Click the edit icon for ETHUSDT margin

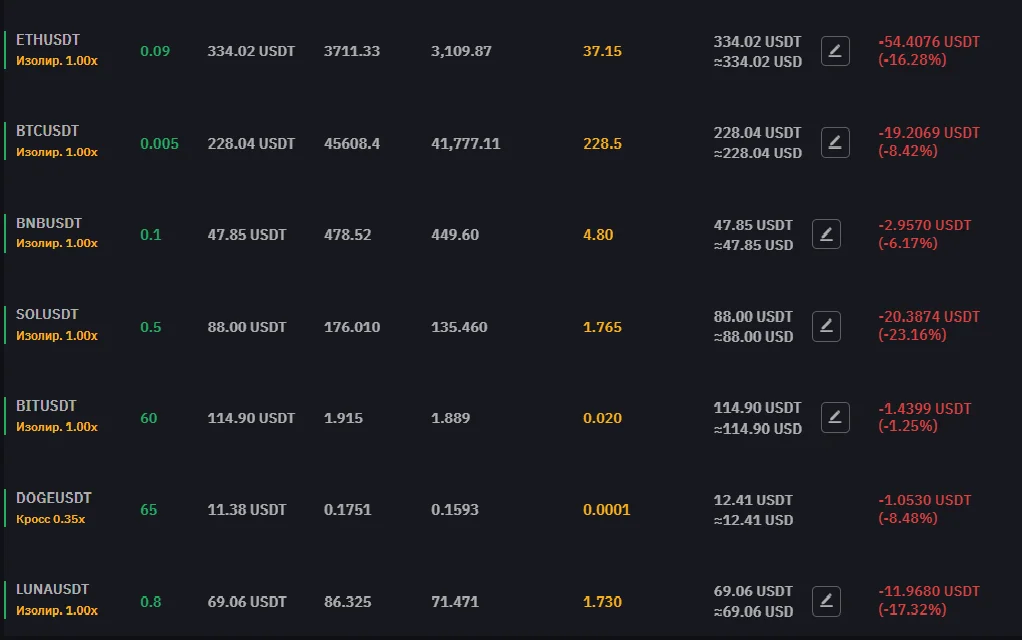(x=835, y=51)
